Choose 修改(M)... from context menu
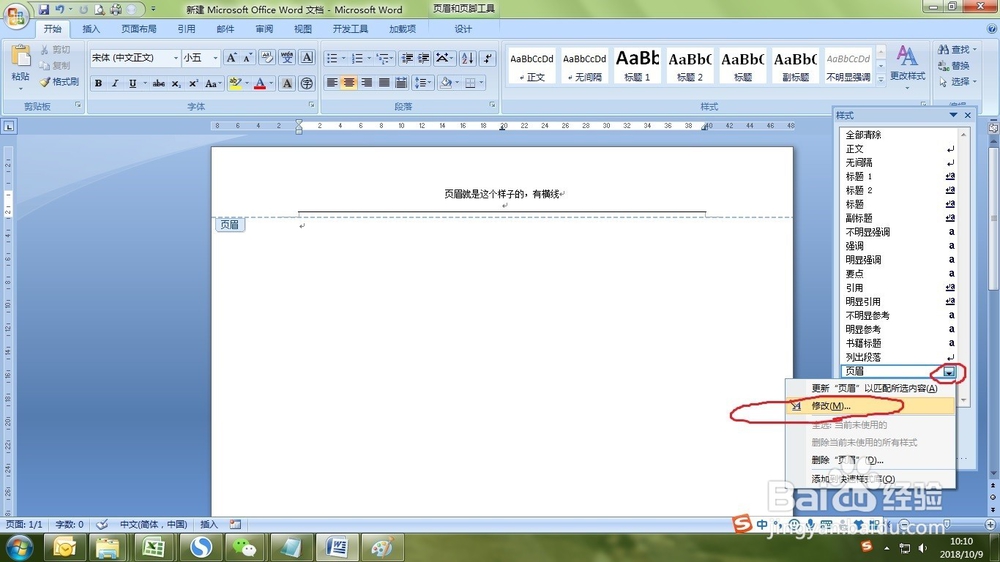Image resolution: width=1000 pixels, height=562 pixels. coord(871,406)
